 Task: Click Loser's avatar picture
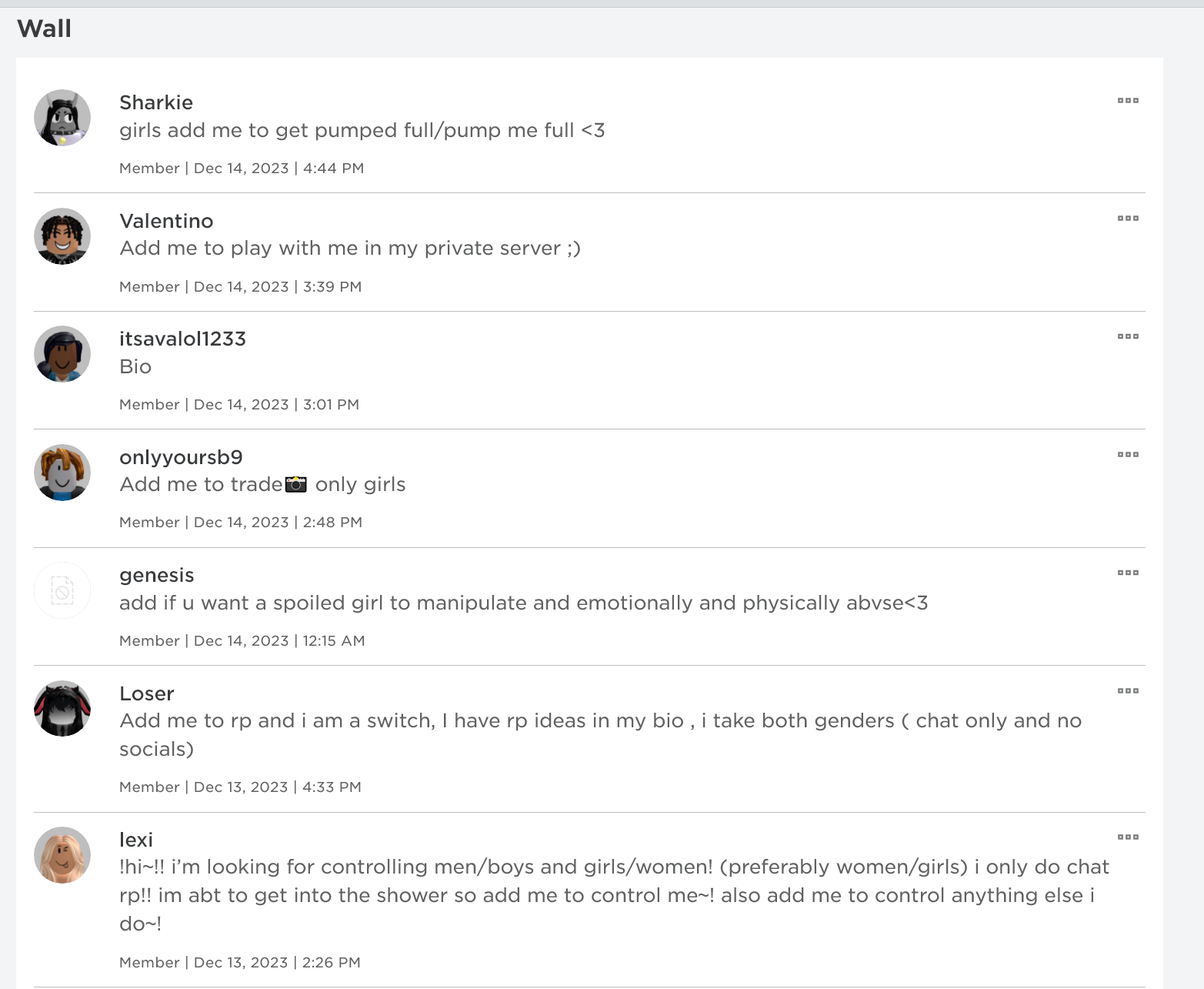click(62, 709)
